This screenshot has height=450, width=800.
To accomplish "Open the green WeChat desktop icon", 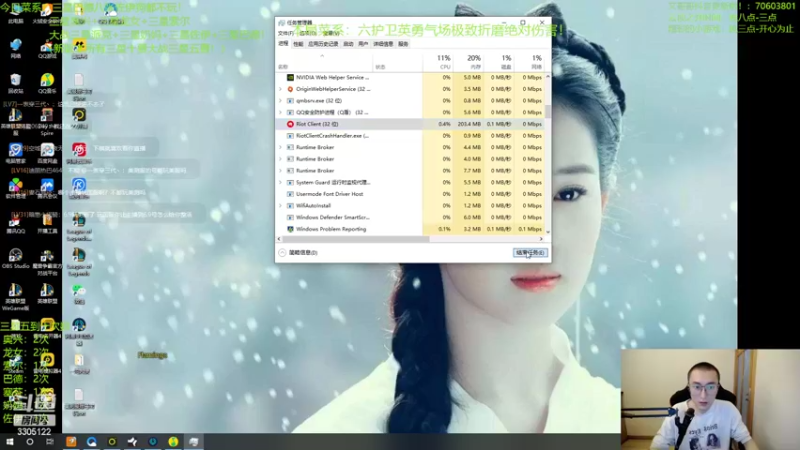I will pos(79,294).
